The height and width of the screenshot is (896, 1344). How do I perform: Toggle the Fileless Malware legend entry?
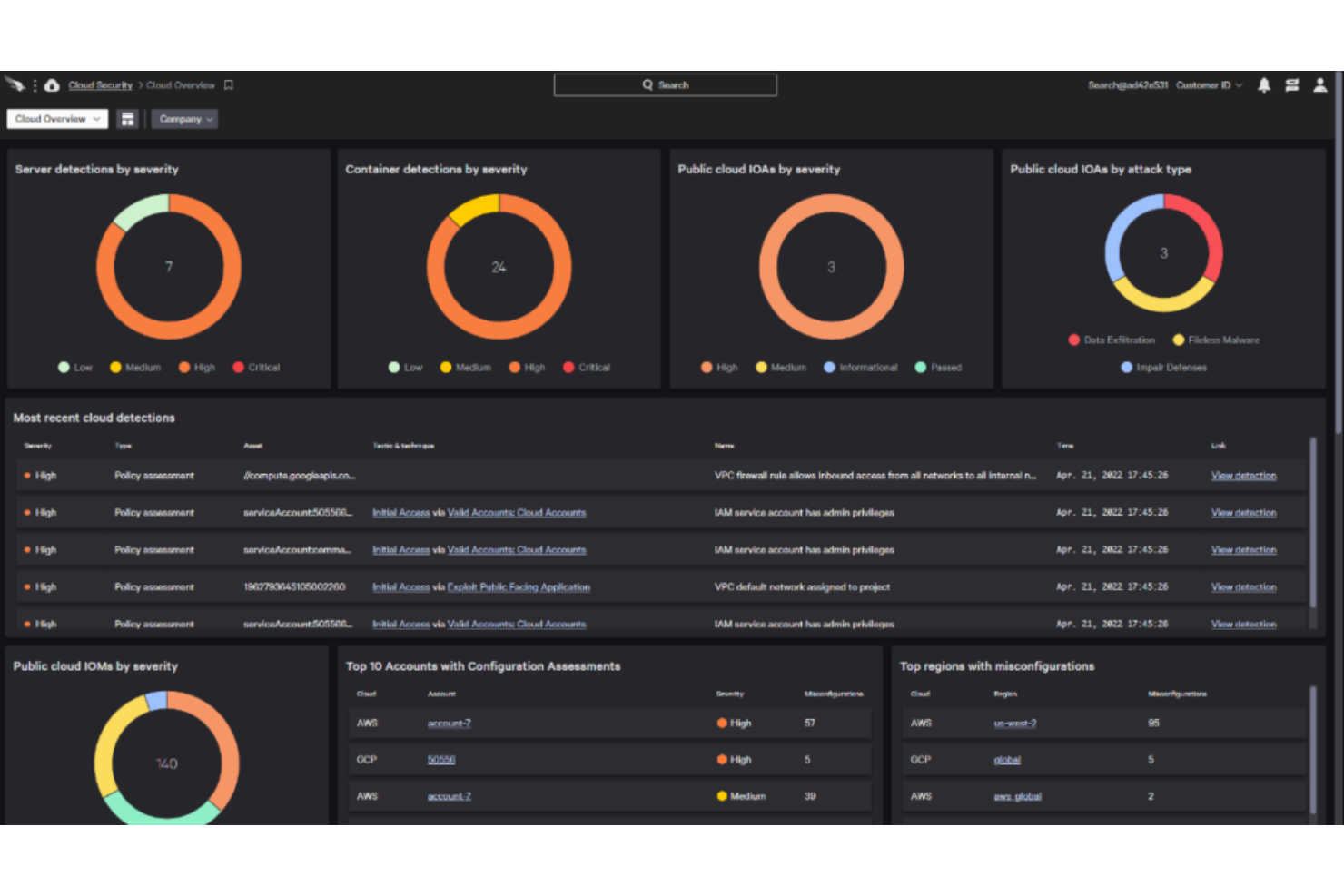pos(1216,340)
